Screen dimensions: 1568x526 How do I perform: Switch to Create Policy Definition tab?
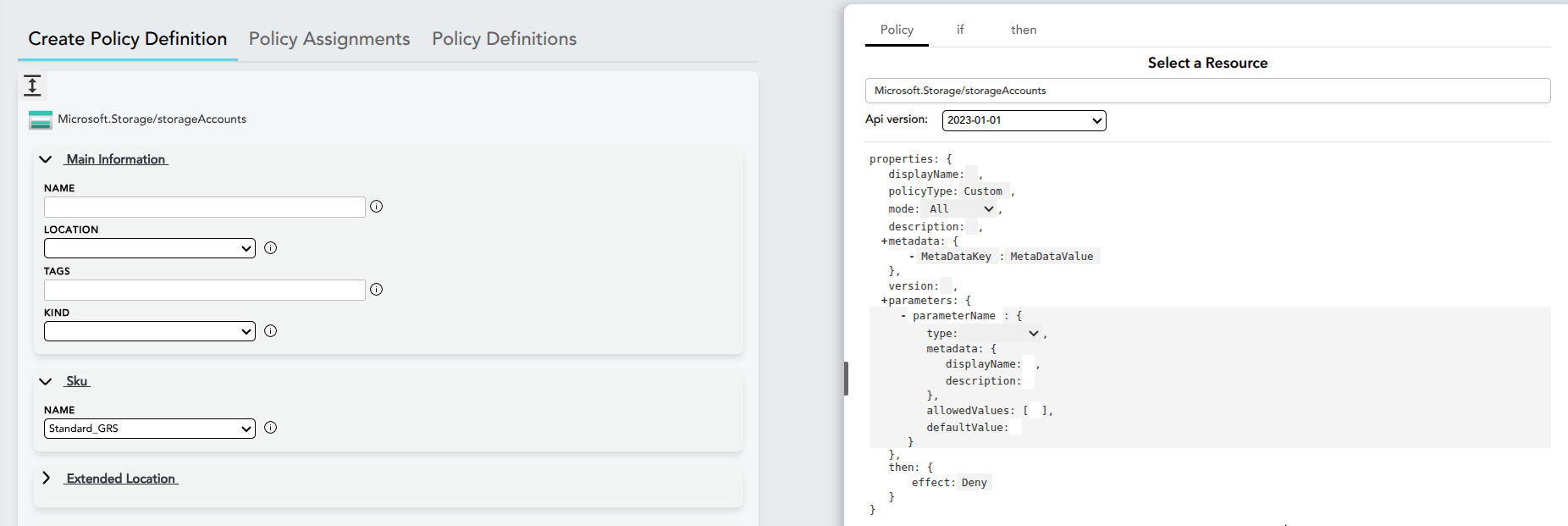click(x=128, y=39)
